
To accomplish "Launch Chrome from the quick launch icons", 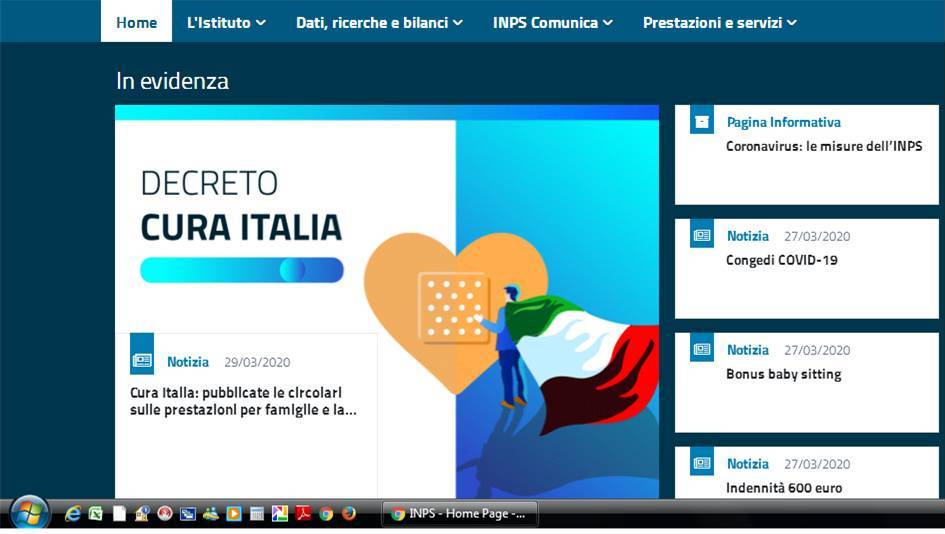I will coord(326,514).
